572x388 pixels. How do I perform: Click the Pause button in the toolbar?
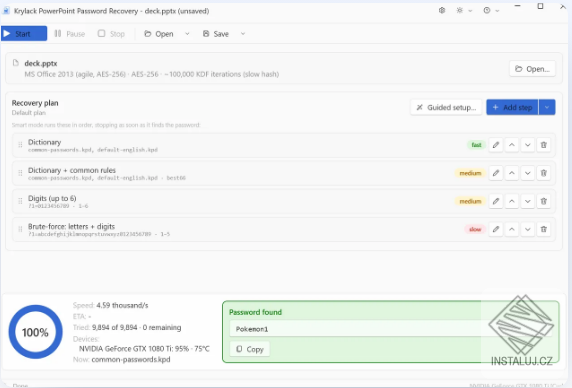69,34
